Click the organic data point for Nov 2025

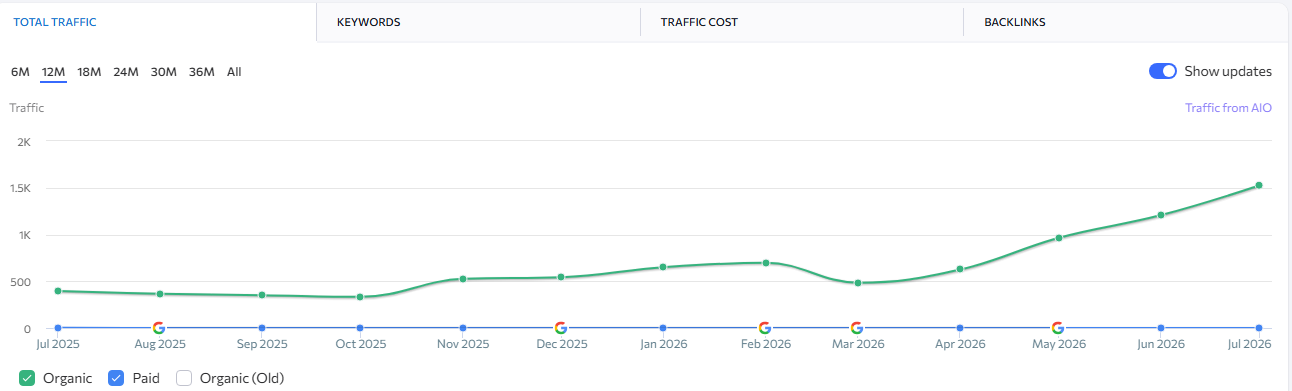coord(463,279)
